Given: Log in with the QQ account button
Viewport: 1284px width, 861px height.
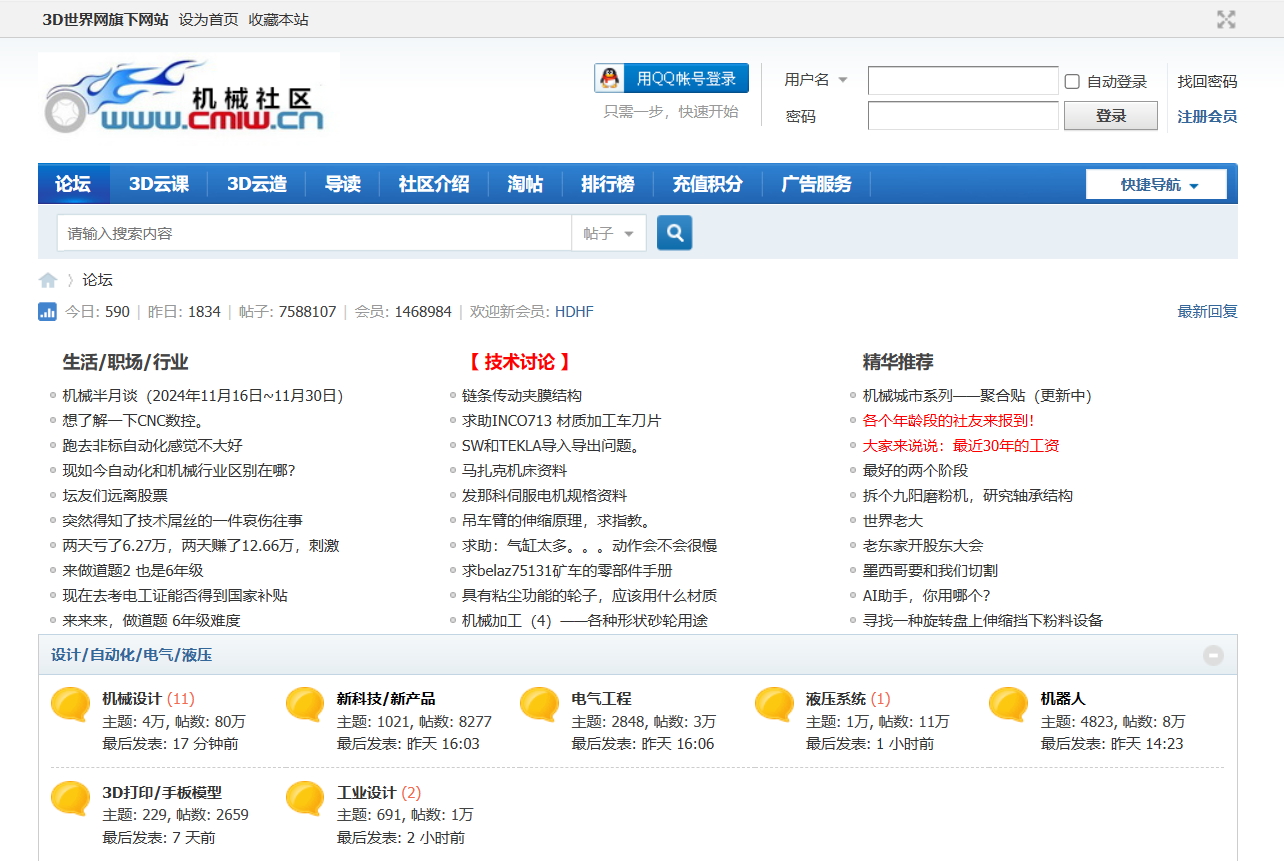Looking at the screenshot, I should (671, 79).
